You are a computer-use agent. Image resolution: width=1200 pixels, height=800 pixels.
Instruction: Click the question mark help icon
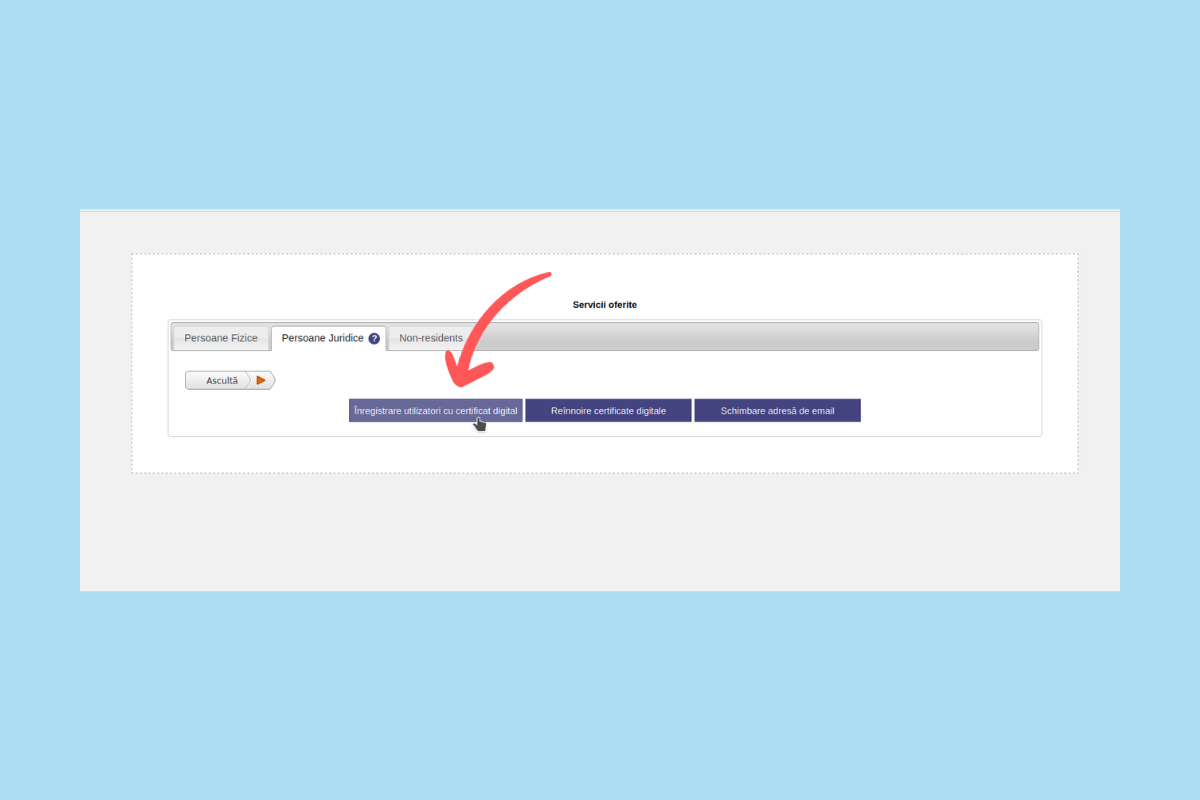coord(374,339)
